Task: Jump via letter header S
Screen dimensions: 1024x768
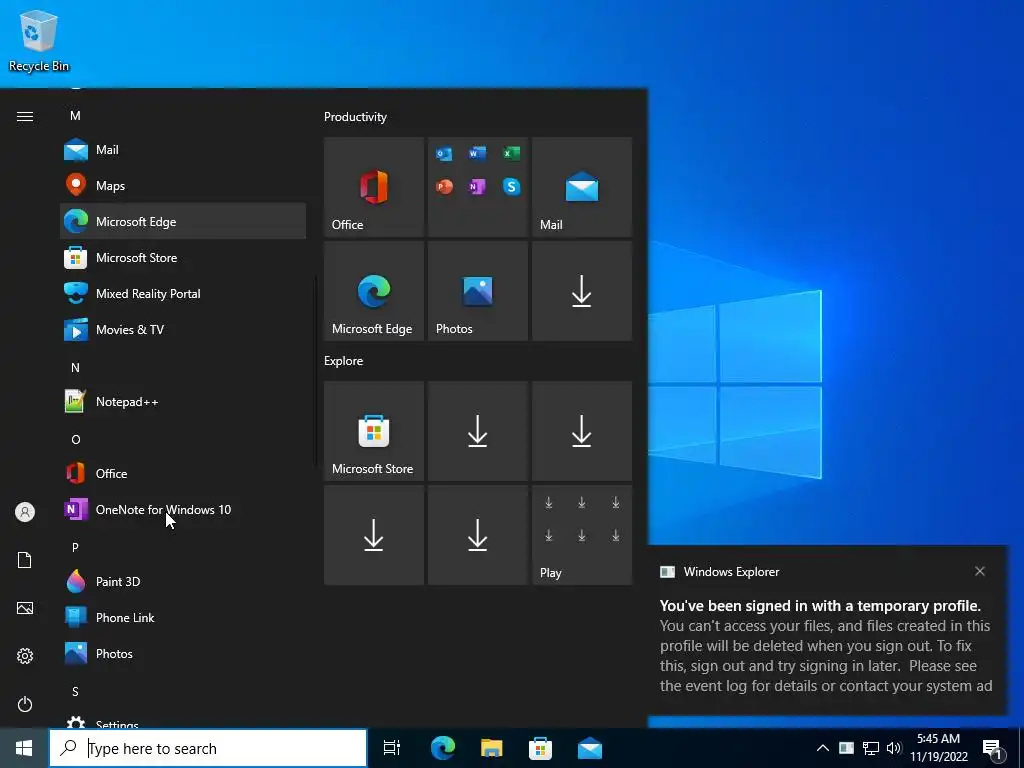Action: [x=75, y=692]
